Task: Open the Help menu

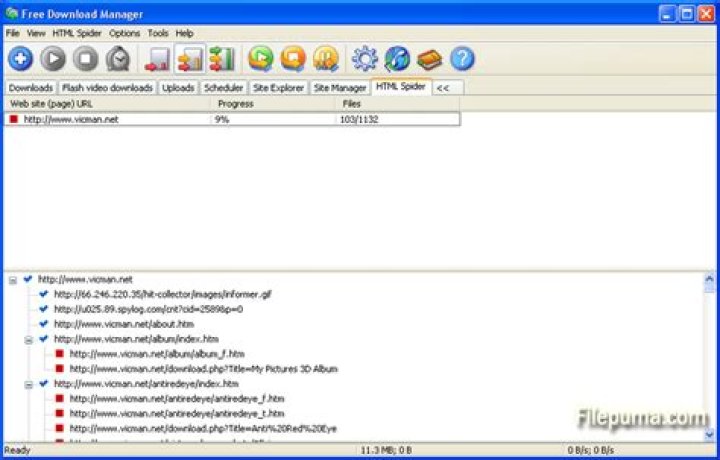Action: pyautogui.click(x=185, y=33)
